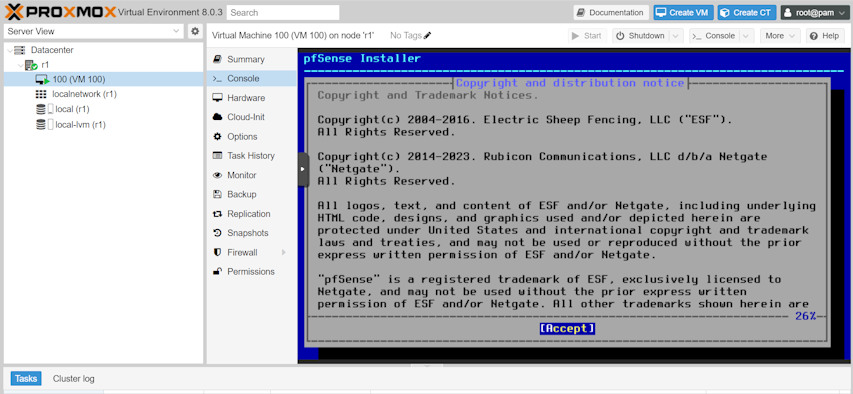Click the Replication arrows icon

pyautogui.click(x=217, y=214)
